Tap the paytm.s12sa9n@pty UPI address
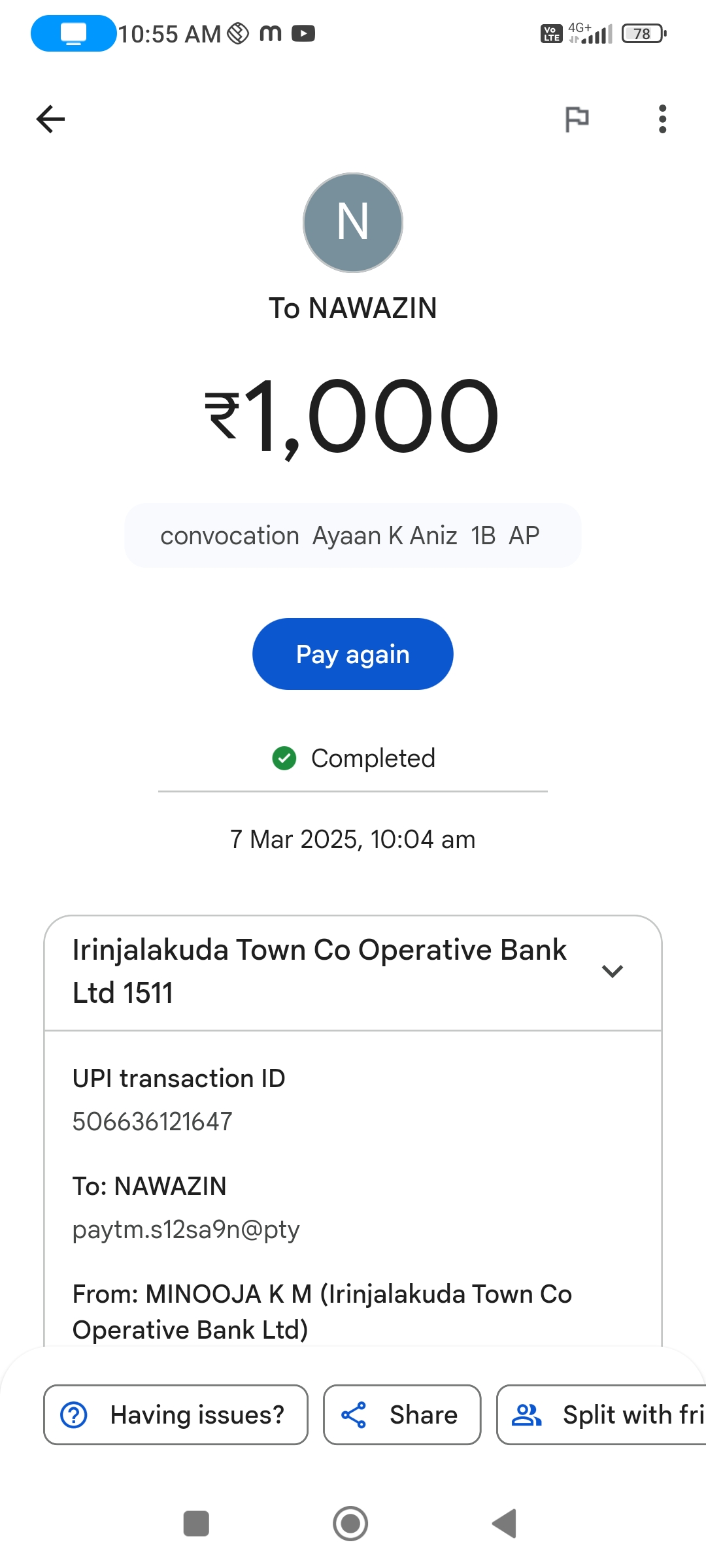 186,1230
